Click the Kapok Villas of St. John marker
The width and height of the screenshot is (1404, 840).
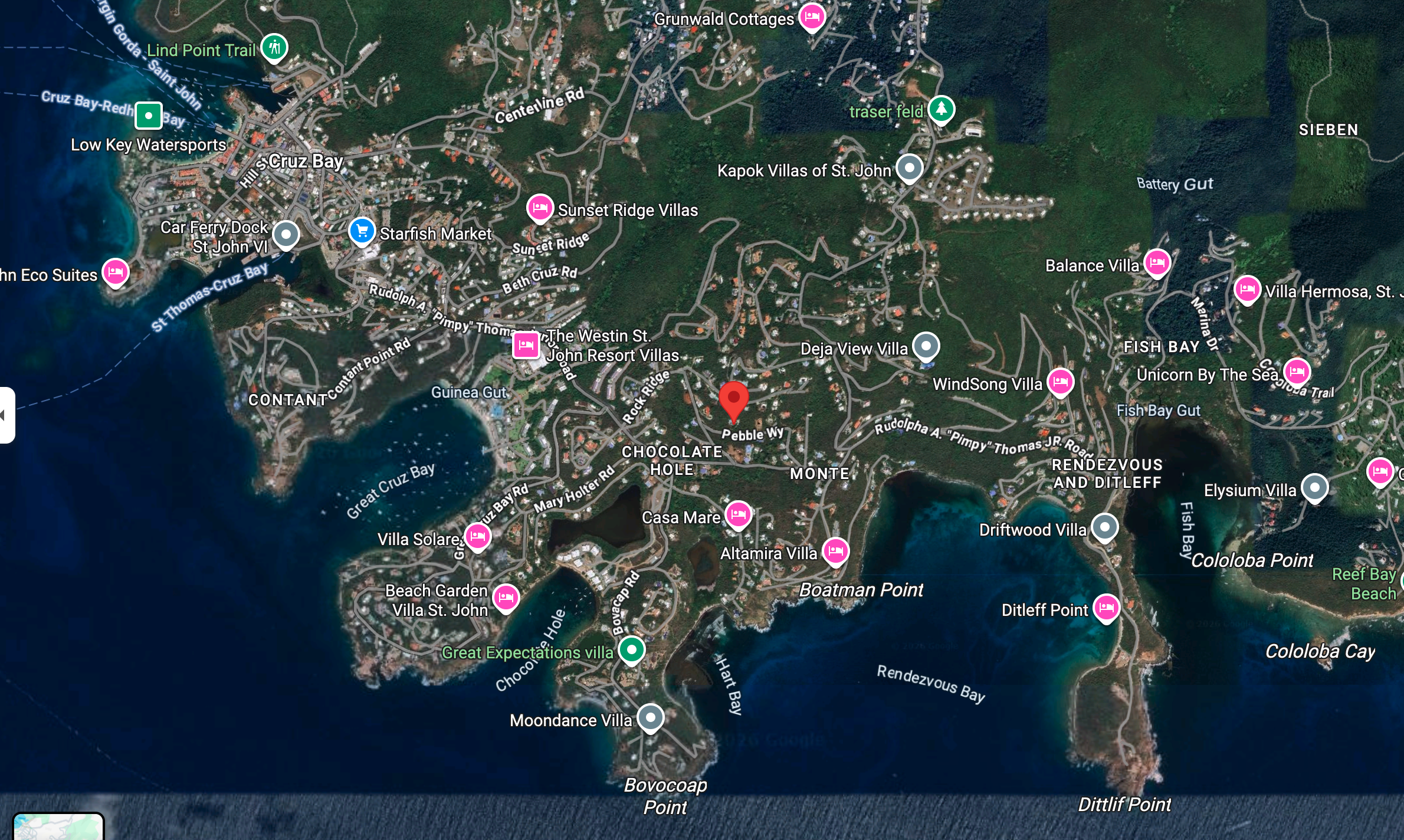click(908, 168)
